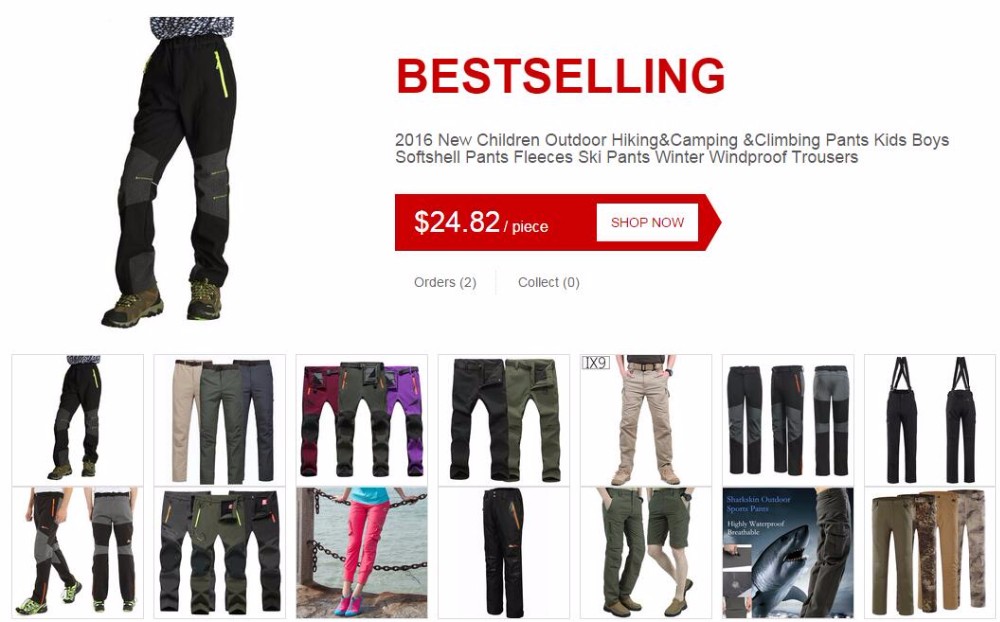1000x622 pixels.
Task: Open the IX9 khaki tactical pants thumbnail
Action: (646, 420)
